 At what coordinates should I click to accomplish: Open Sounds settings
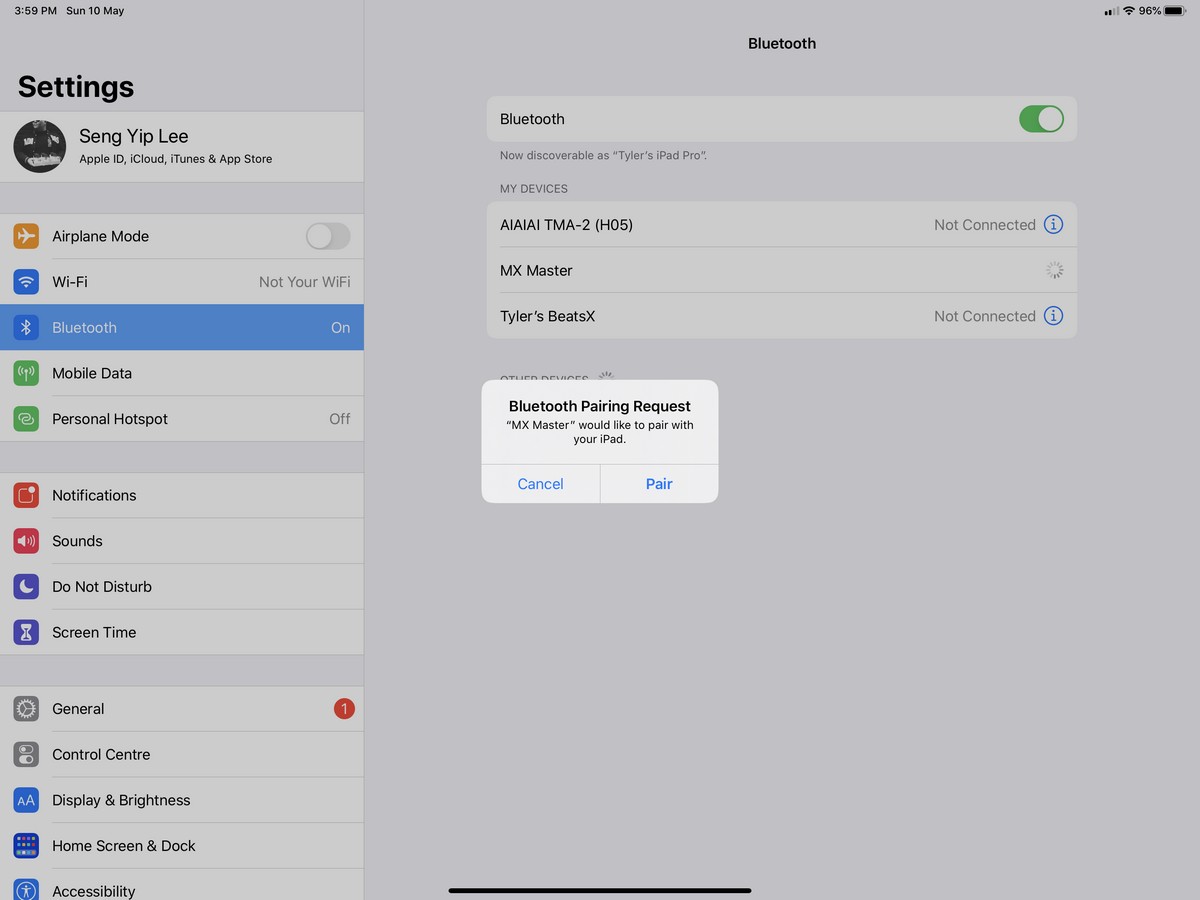182,541
